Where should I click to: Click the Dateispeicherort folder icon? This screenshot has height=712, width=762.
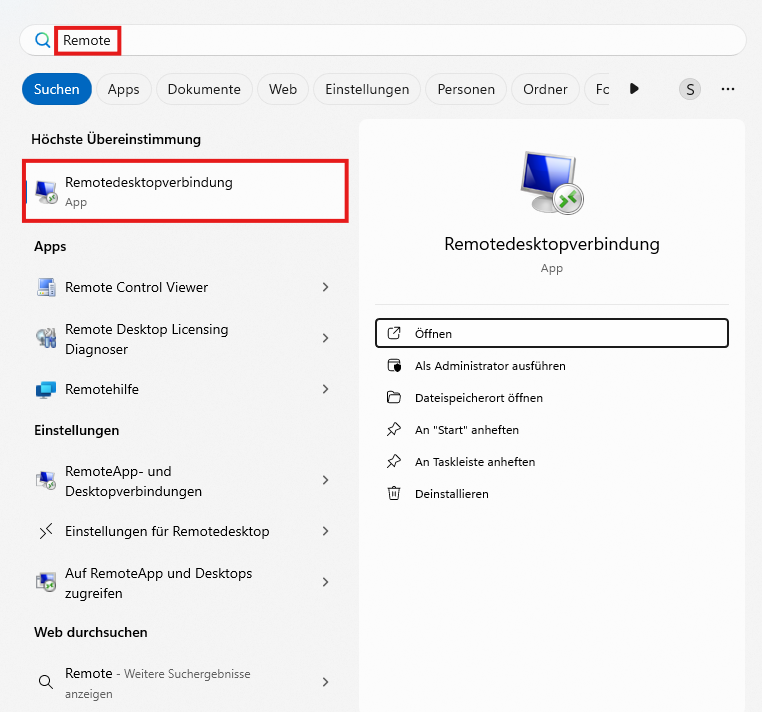(394, 398)
